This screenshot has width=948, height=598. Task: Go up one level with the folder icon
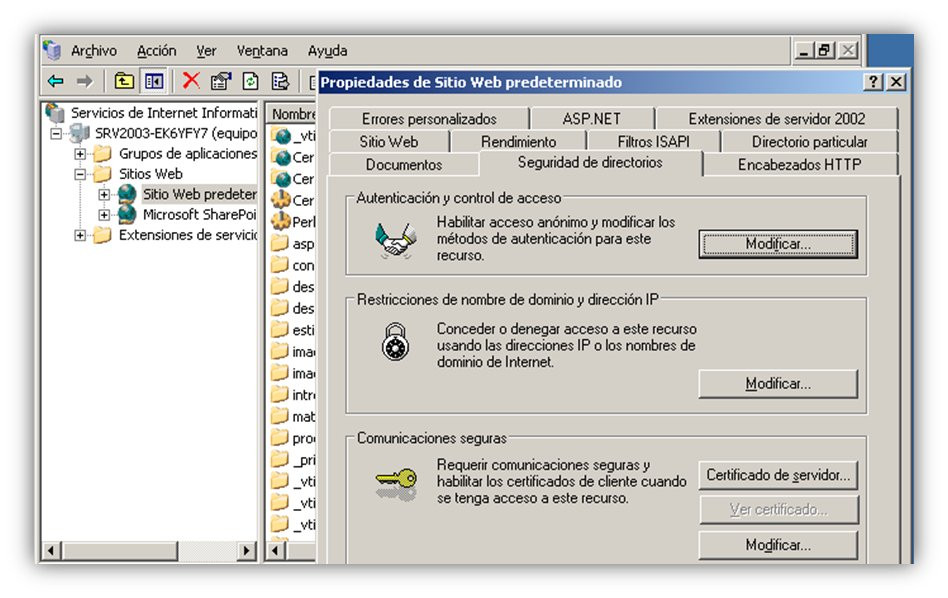point(124,80)
